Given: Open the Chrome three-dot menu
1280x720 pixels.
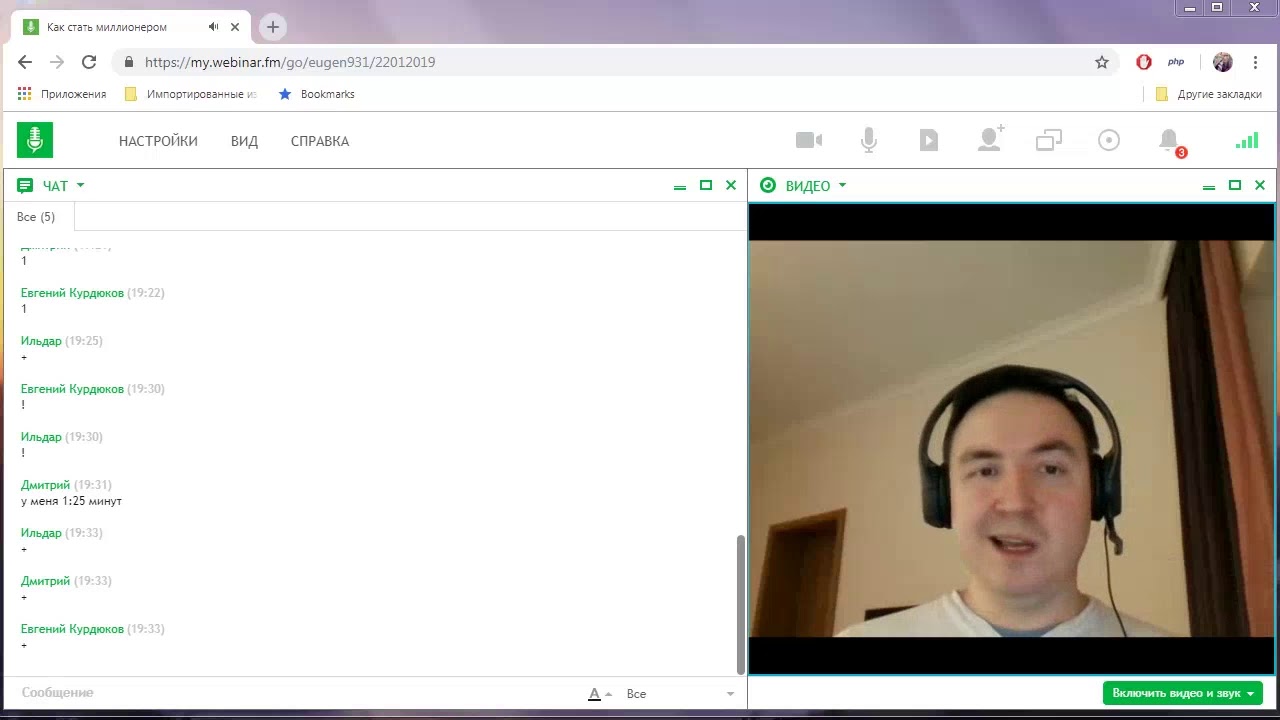Looking at the screenshot, I should click(1256, 62).
